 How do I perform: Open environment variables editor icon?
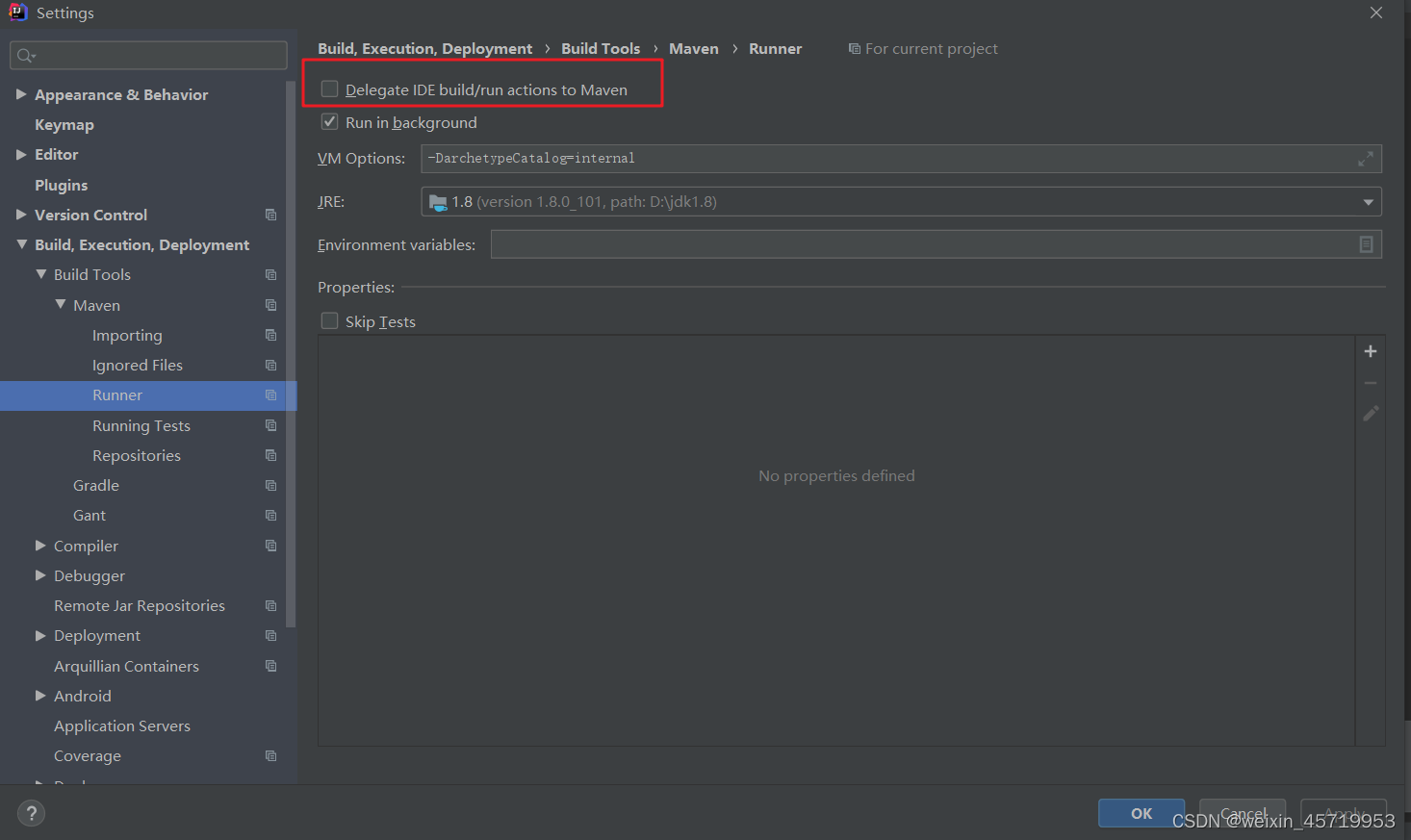(1366, 244)
